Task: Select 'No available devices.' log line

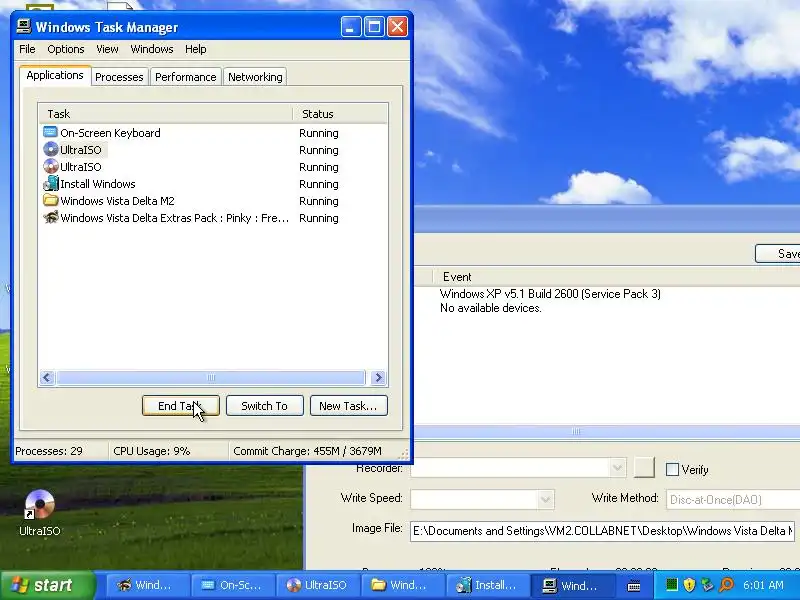Action: [x=491, y=308]
